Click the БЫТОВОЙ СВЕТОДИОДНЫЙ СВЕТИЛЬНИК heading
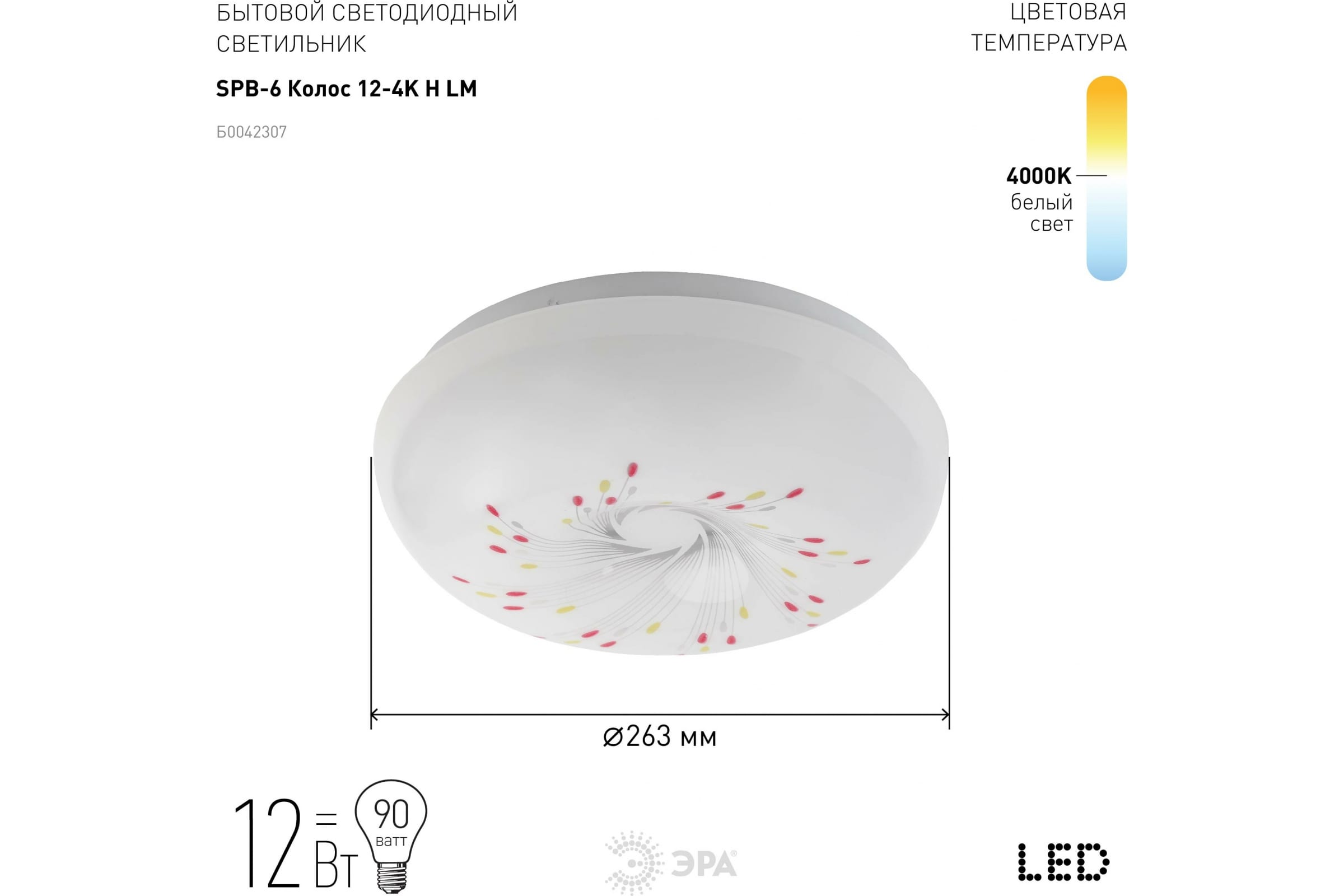The width and height of the screenshot is (1344, 896). tap(367, 27)
